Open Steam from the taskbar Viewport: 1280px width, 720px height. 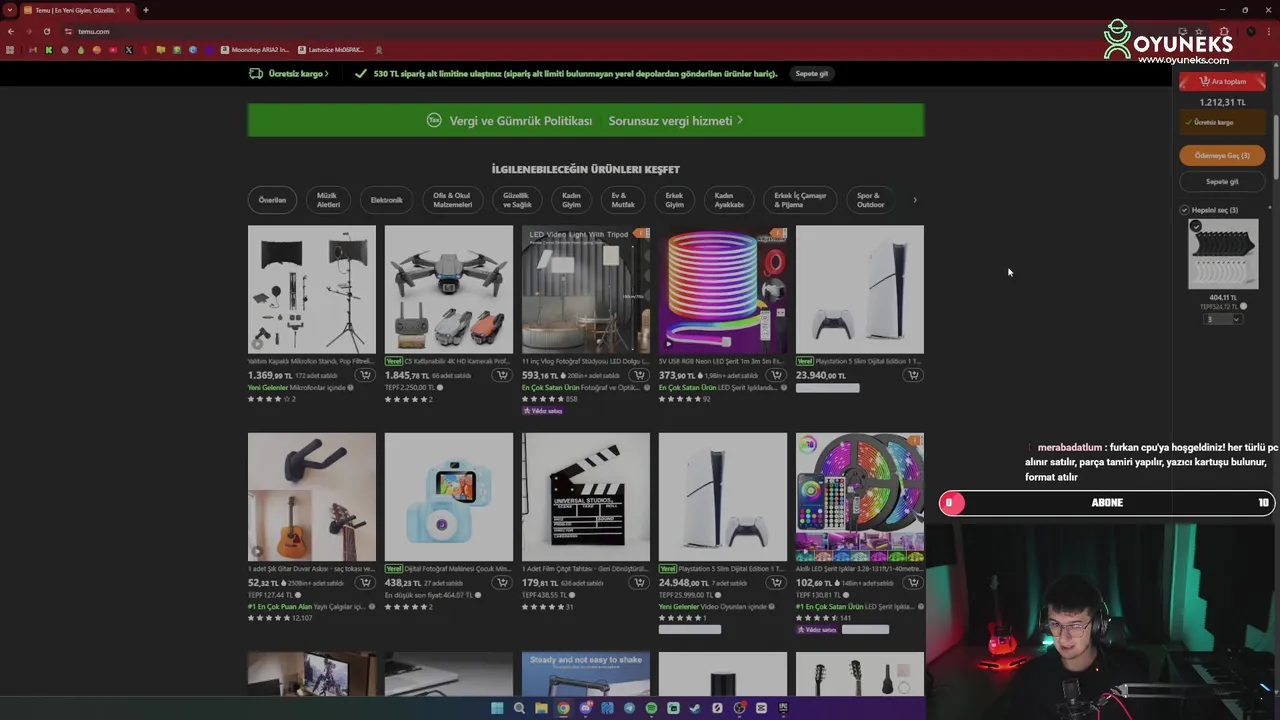pos(695,708)
